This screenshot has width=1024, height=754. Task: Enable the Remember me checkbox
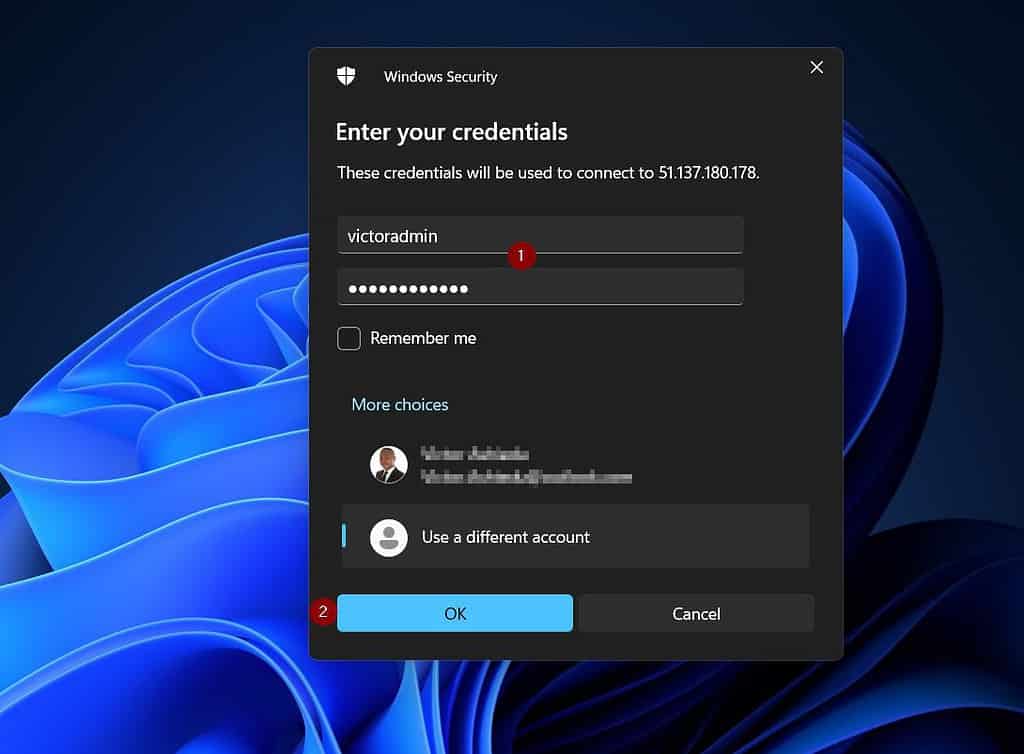click(x=349, y=338)
